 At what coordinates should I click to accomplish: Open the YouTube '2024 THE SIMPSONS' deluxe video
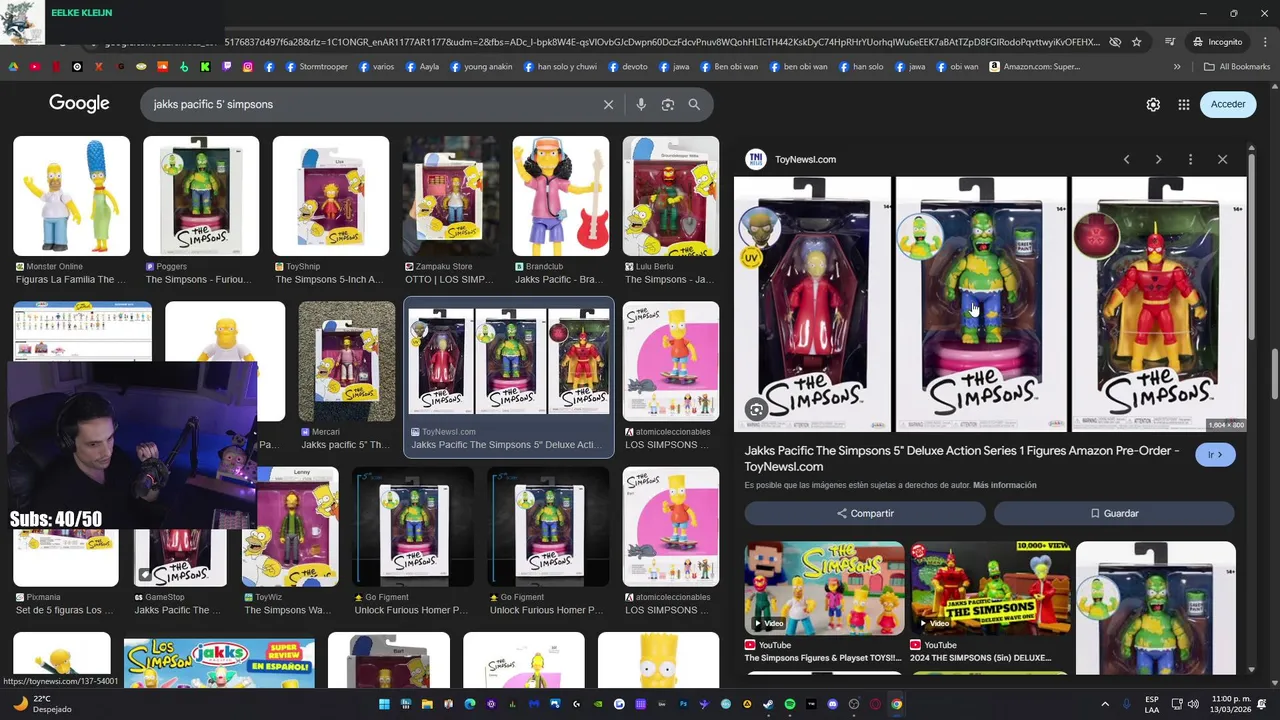(990, 589)
